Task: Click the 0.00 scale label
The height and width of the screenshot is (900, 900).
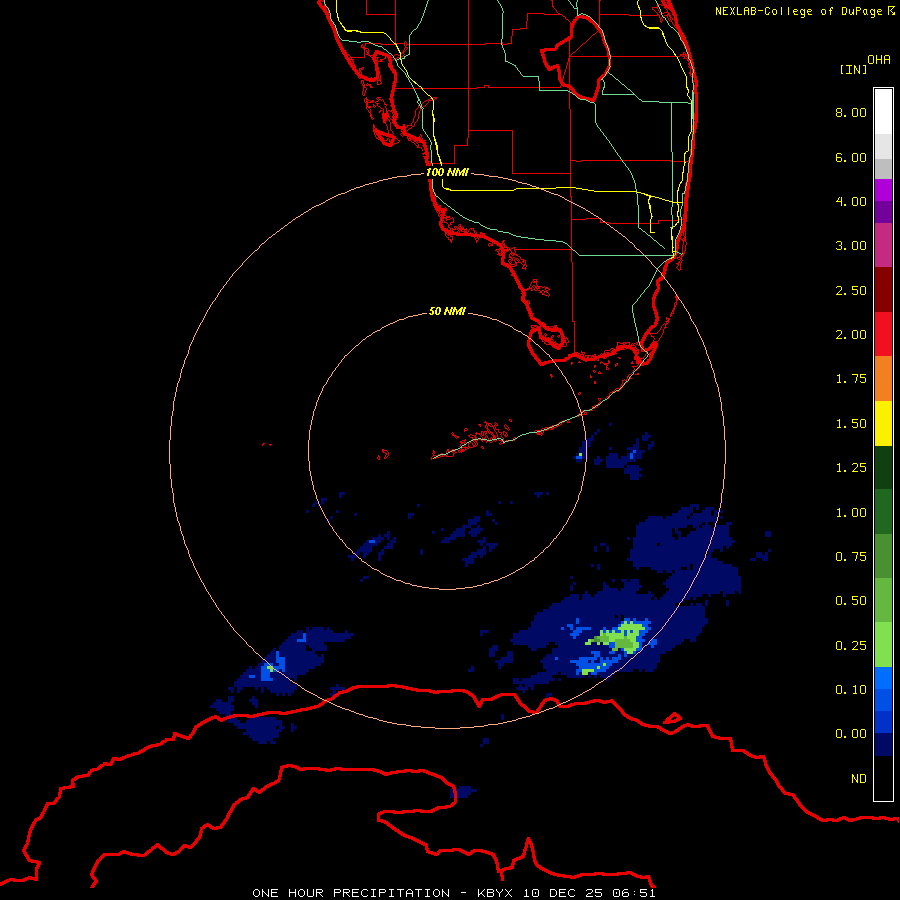Action: click(851, 734)
